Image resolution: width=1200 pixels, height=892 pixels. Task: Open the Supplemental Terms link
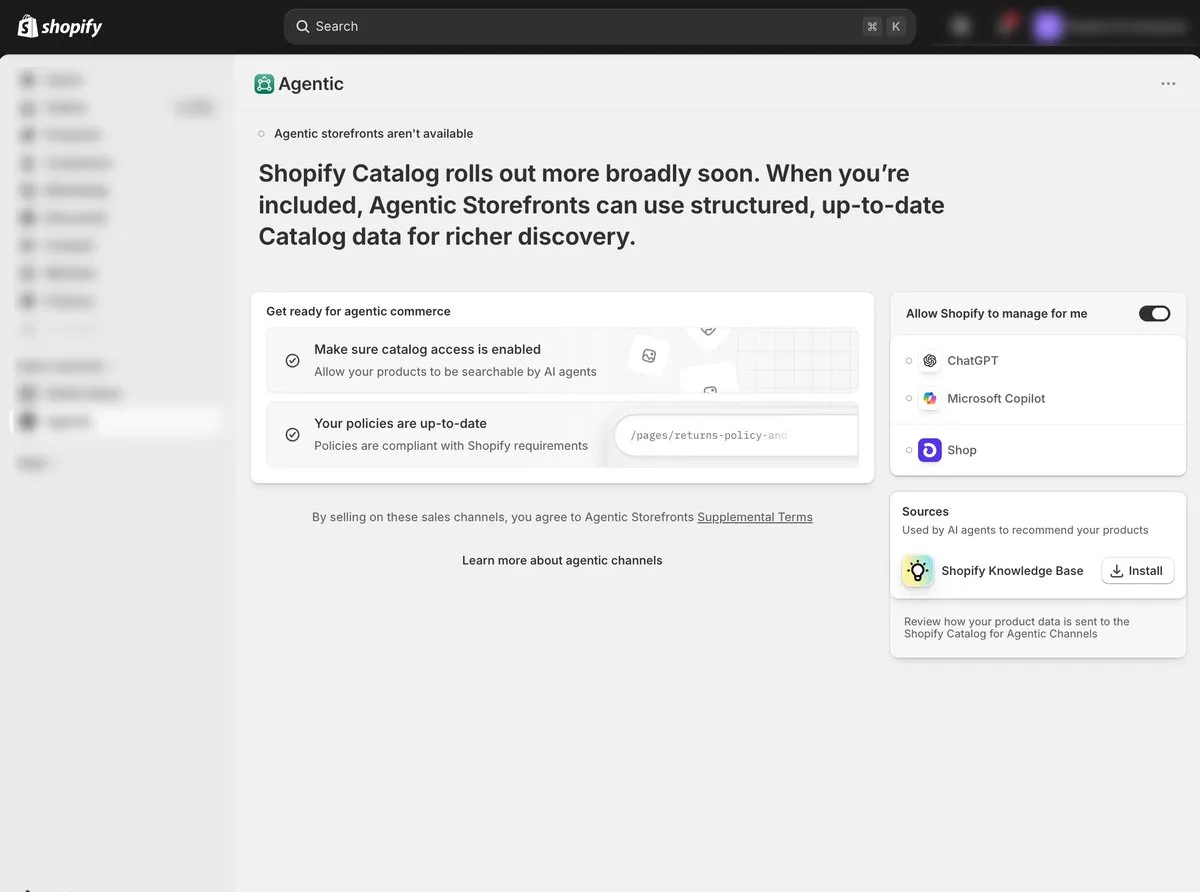tap(755, 517)
